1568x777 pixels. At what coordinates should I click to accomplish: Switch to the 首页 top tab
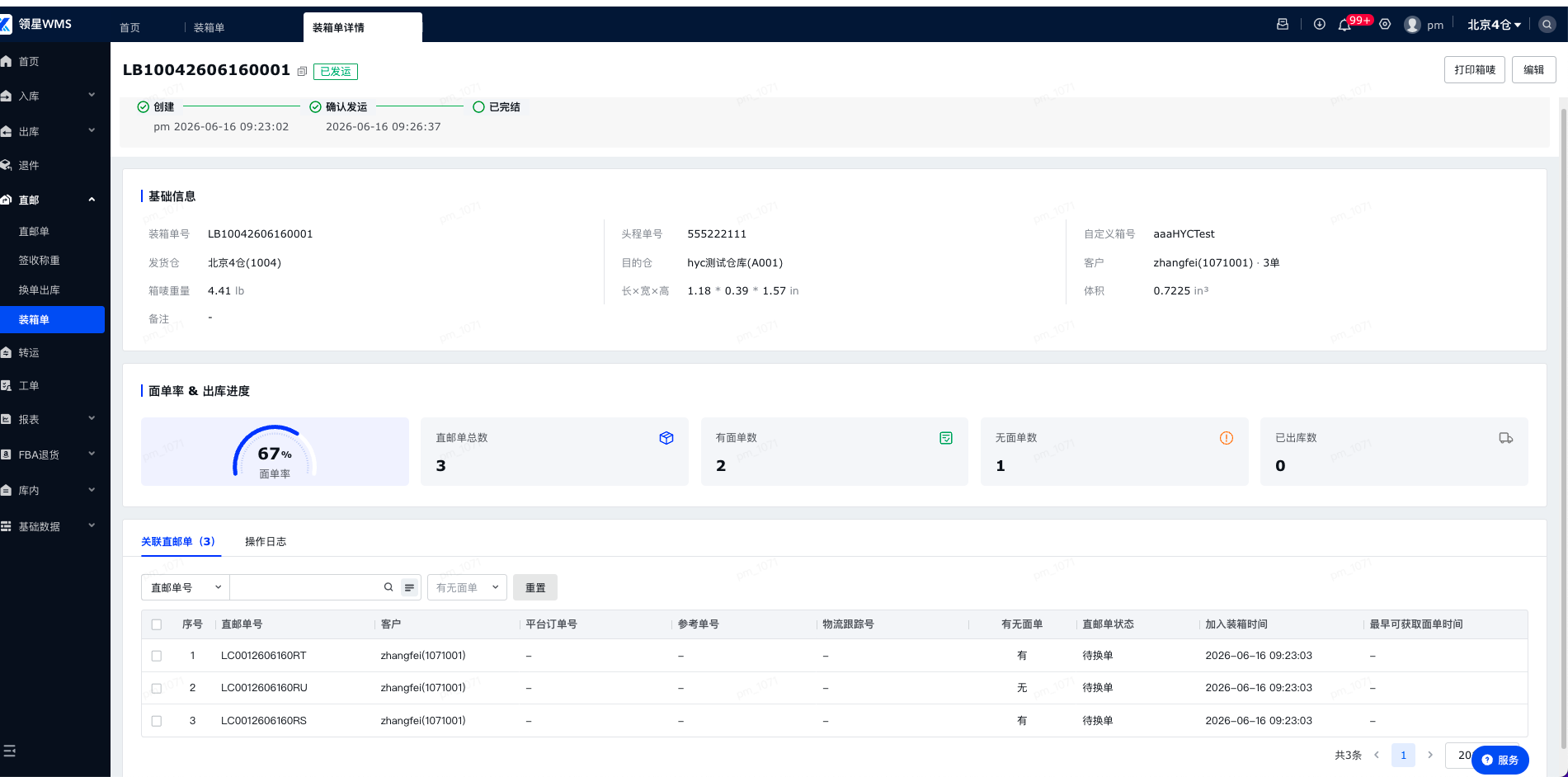coord(129,27)
